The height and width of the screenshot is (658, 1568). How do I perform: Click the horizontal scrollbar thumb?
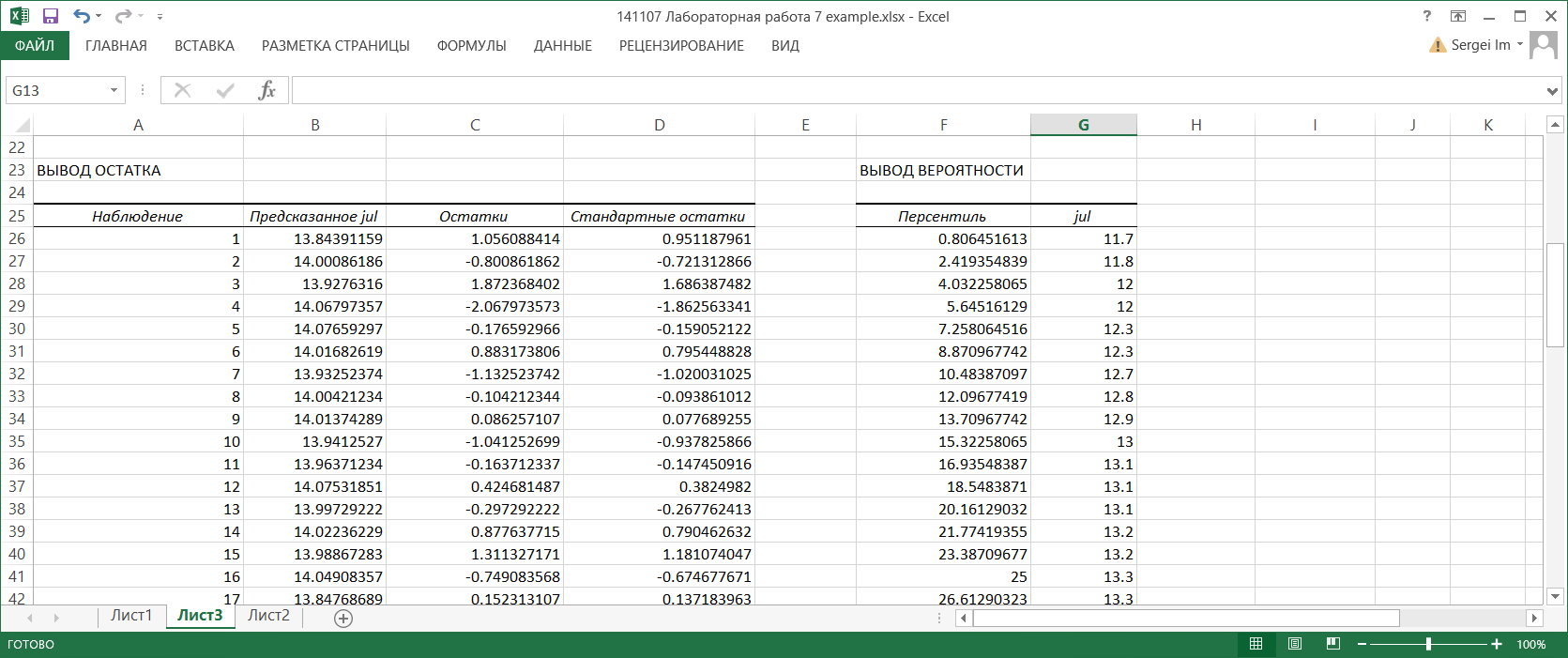point(1186,618)
